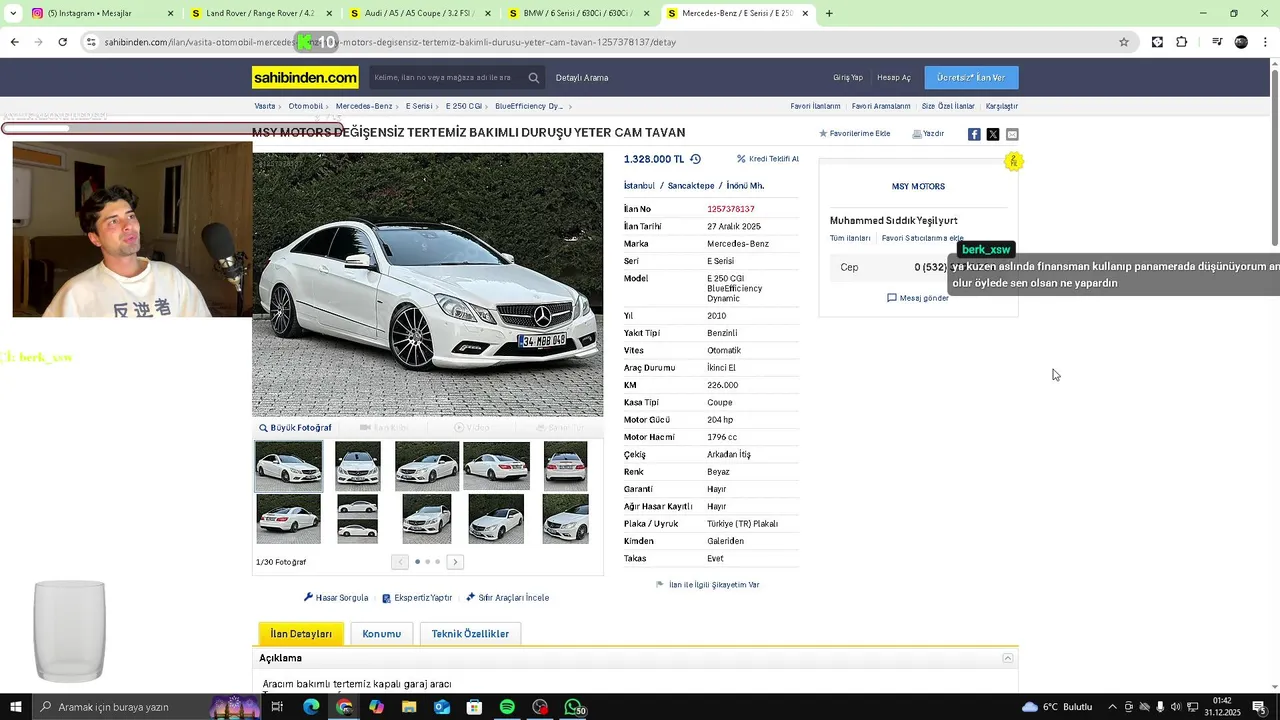Focus the site search input field
1280x720 pixels.
(x=444, y=78)
